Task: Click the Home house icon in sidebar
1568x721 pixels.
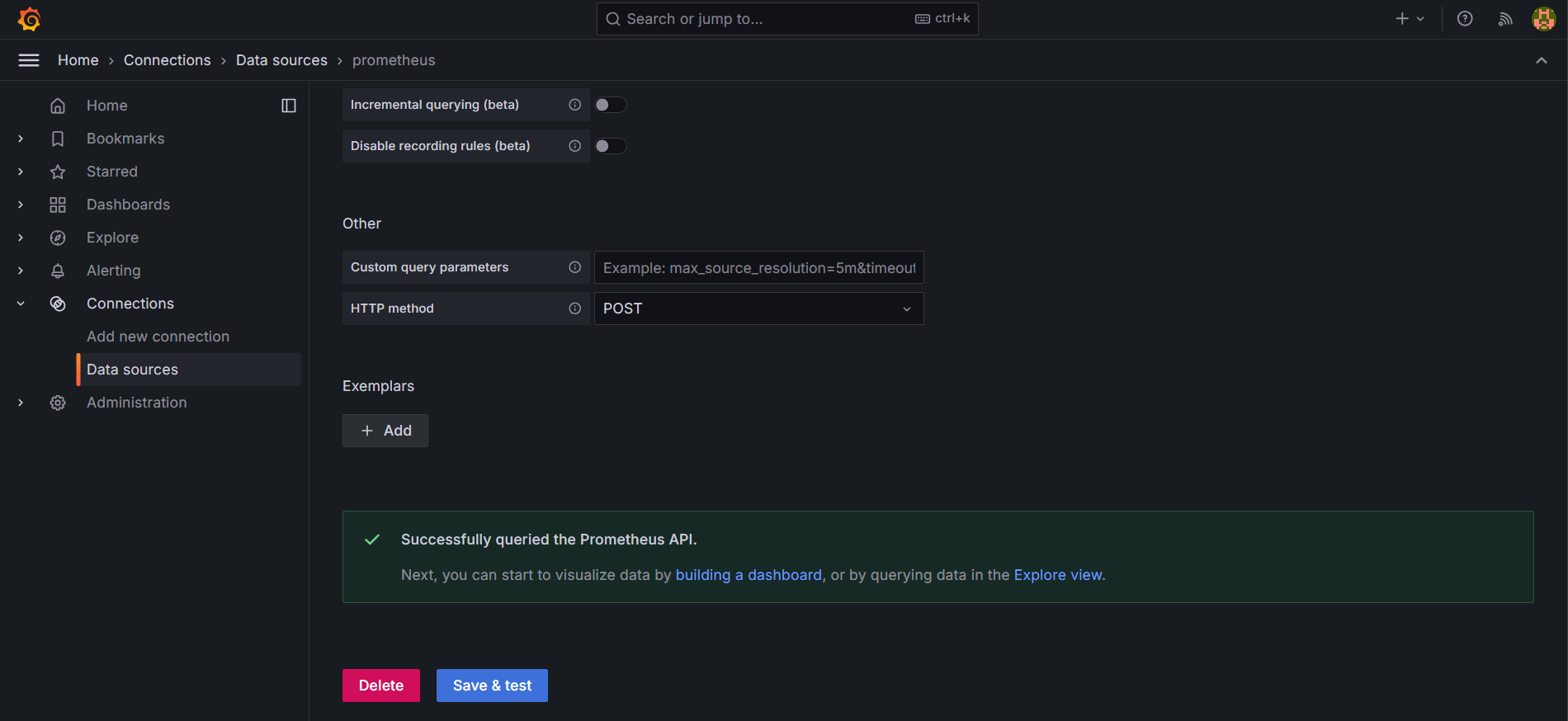Action: pos(58,106)
